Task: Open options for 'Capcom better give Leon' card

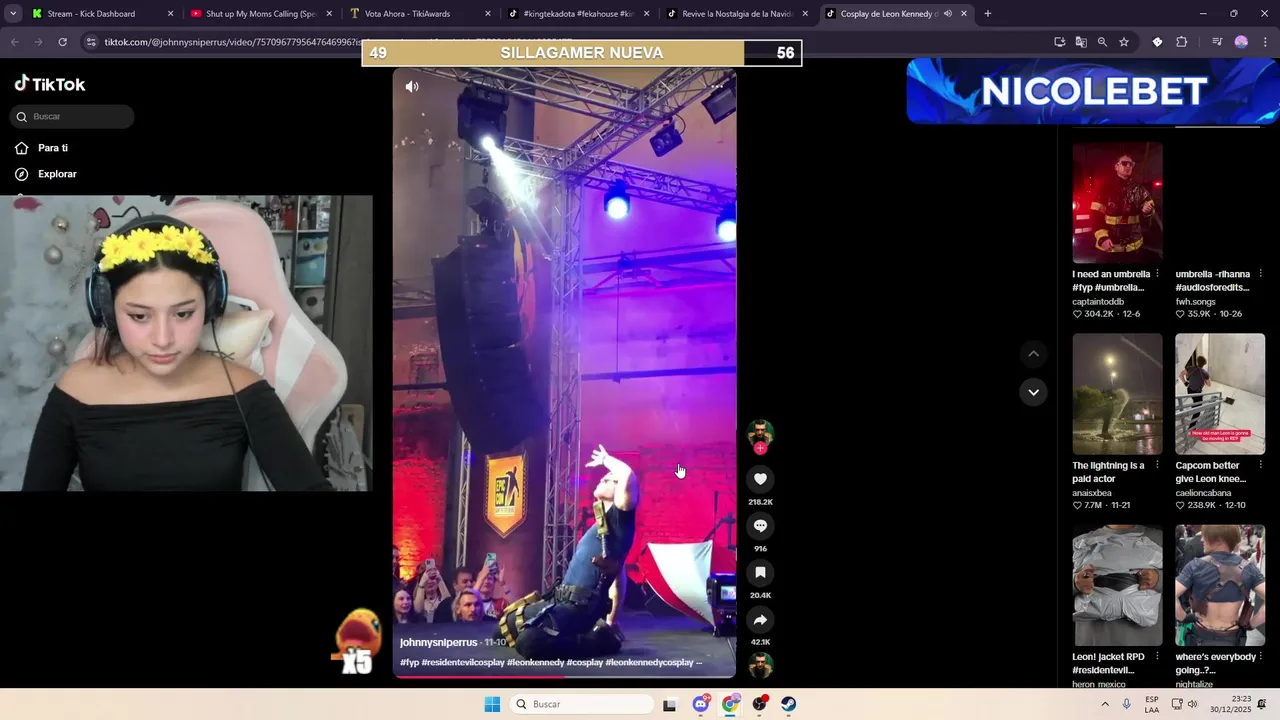Action: point(1260,465)
